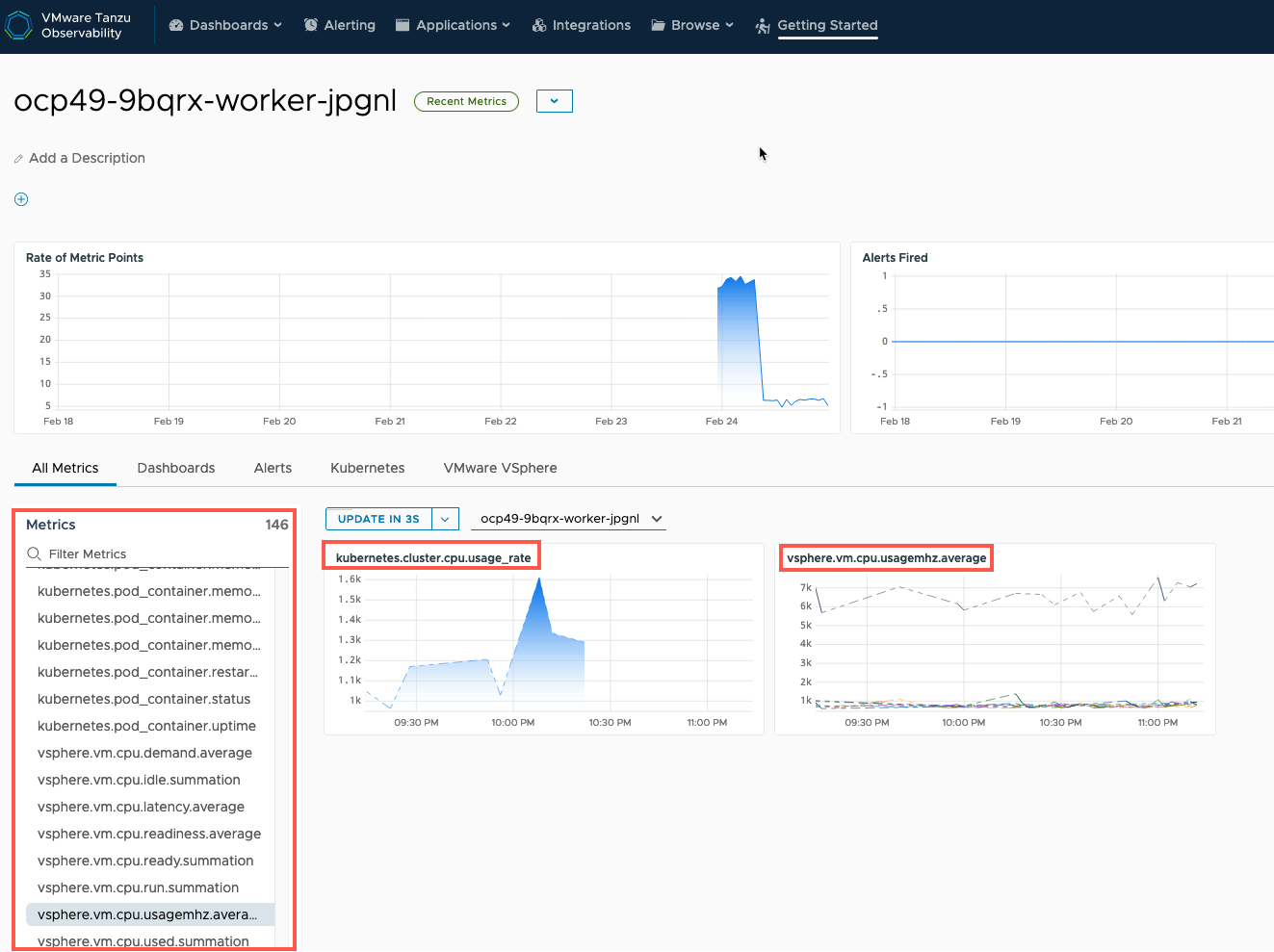Viewport: 1274px width, 952px height.
Task: Click the Alerting alarm clock icon
Action: tap(311, 25)
